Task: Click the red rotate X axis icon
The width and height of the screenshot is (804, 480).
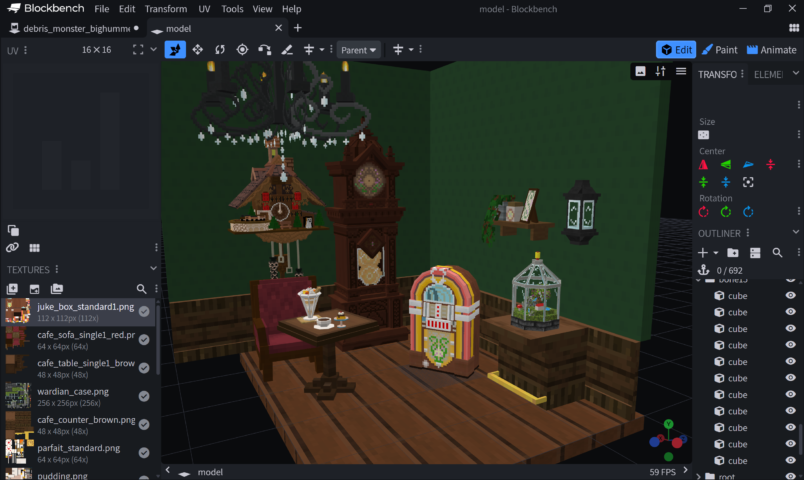Action: 703,212
